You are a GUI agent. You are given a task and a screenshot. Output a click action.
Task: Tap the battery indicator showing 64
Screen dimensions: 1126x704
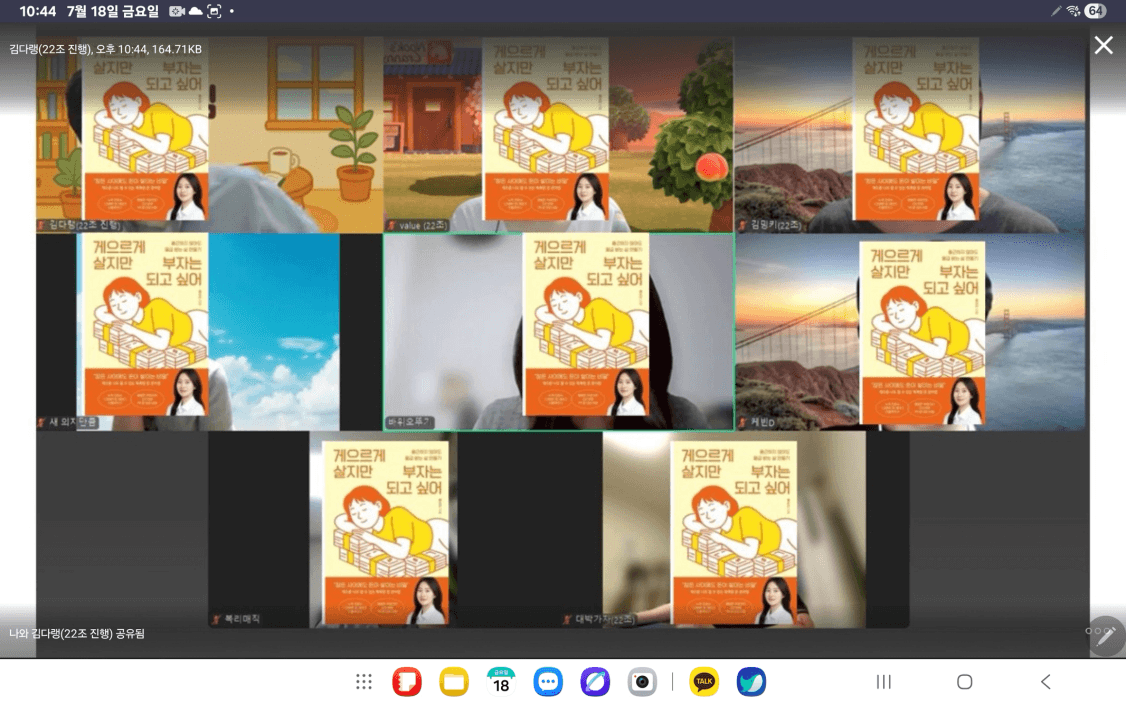(1095, 11)
